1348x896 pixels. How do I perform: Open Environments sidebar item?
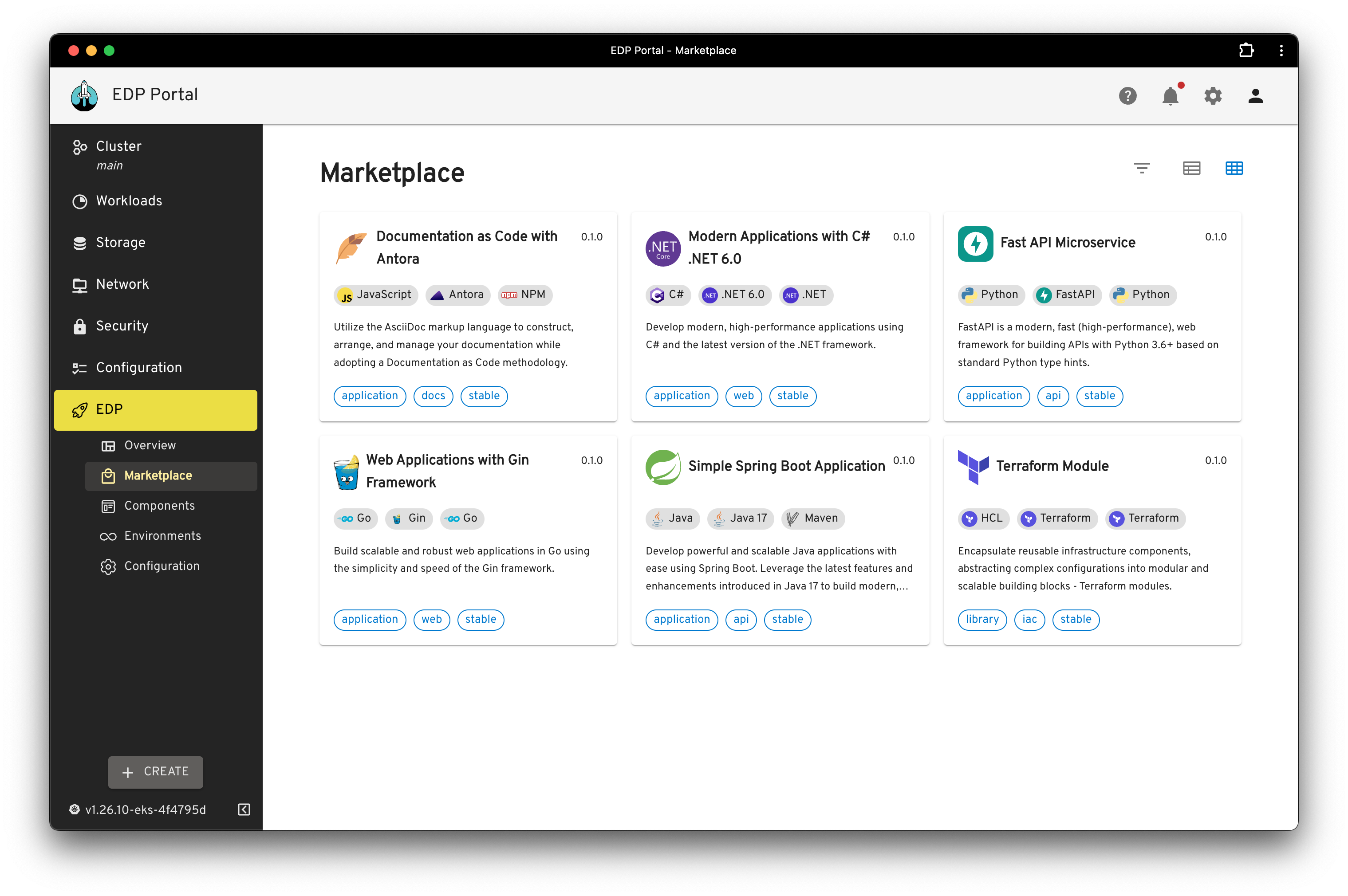coord(162,536)
